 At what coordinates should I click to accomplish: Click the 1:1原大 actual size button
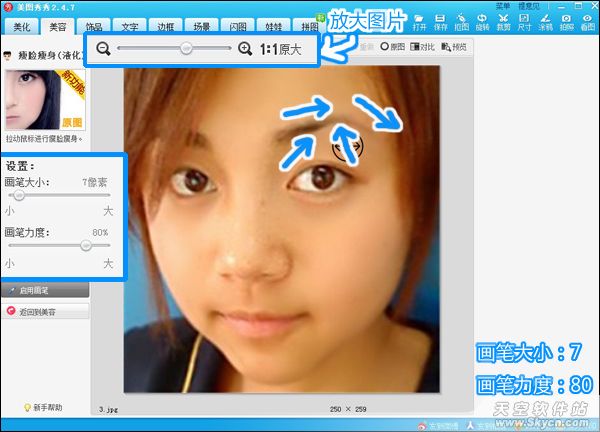click(280, 49)
